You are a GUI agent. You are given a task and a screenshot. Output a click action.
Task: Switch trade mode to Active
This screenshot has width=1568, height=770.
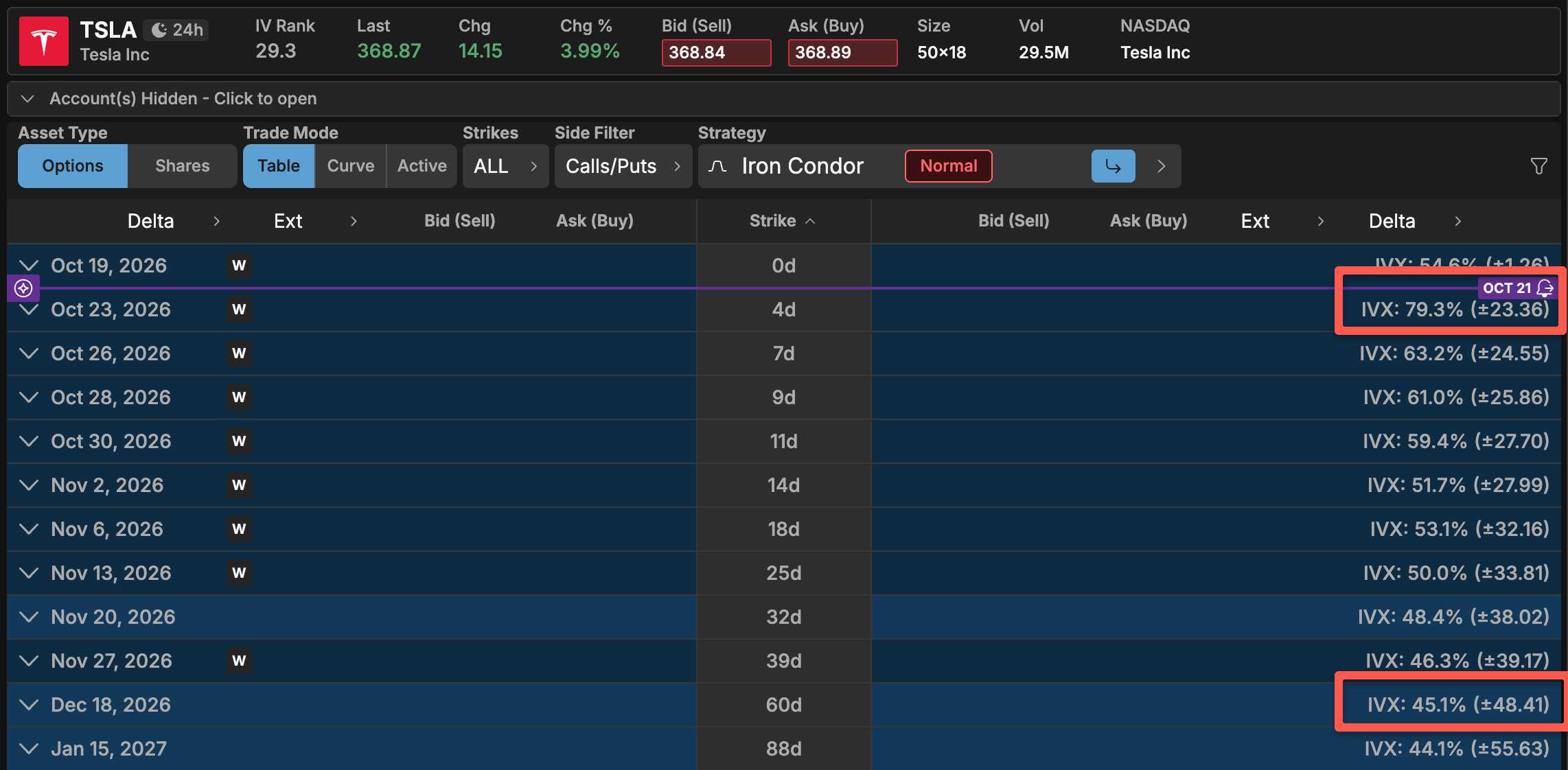(422, 166)
